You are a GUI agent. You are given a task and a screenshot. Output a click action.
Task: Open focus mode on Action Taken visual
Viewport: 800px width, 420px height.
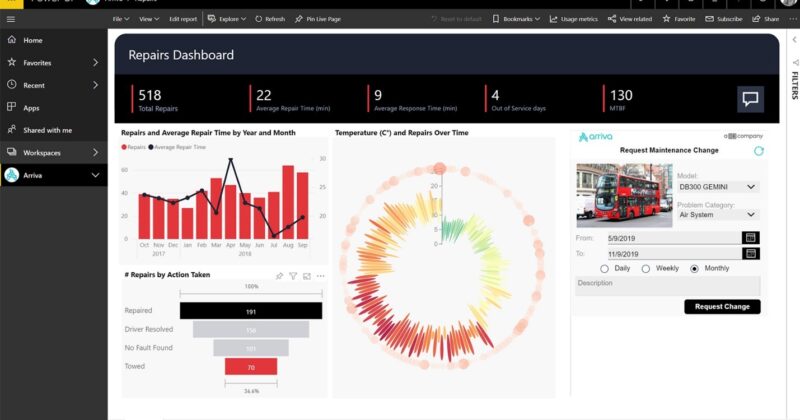tap(307, 276)
